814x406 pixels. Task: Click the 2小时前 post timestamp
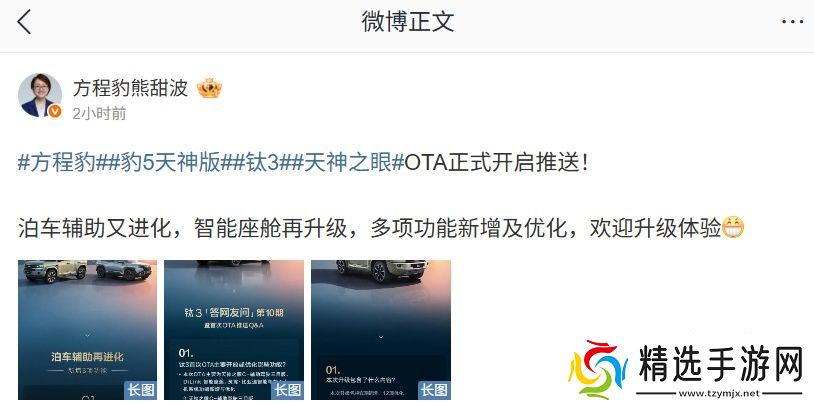pos(99,114)
